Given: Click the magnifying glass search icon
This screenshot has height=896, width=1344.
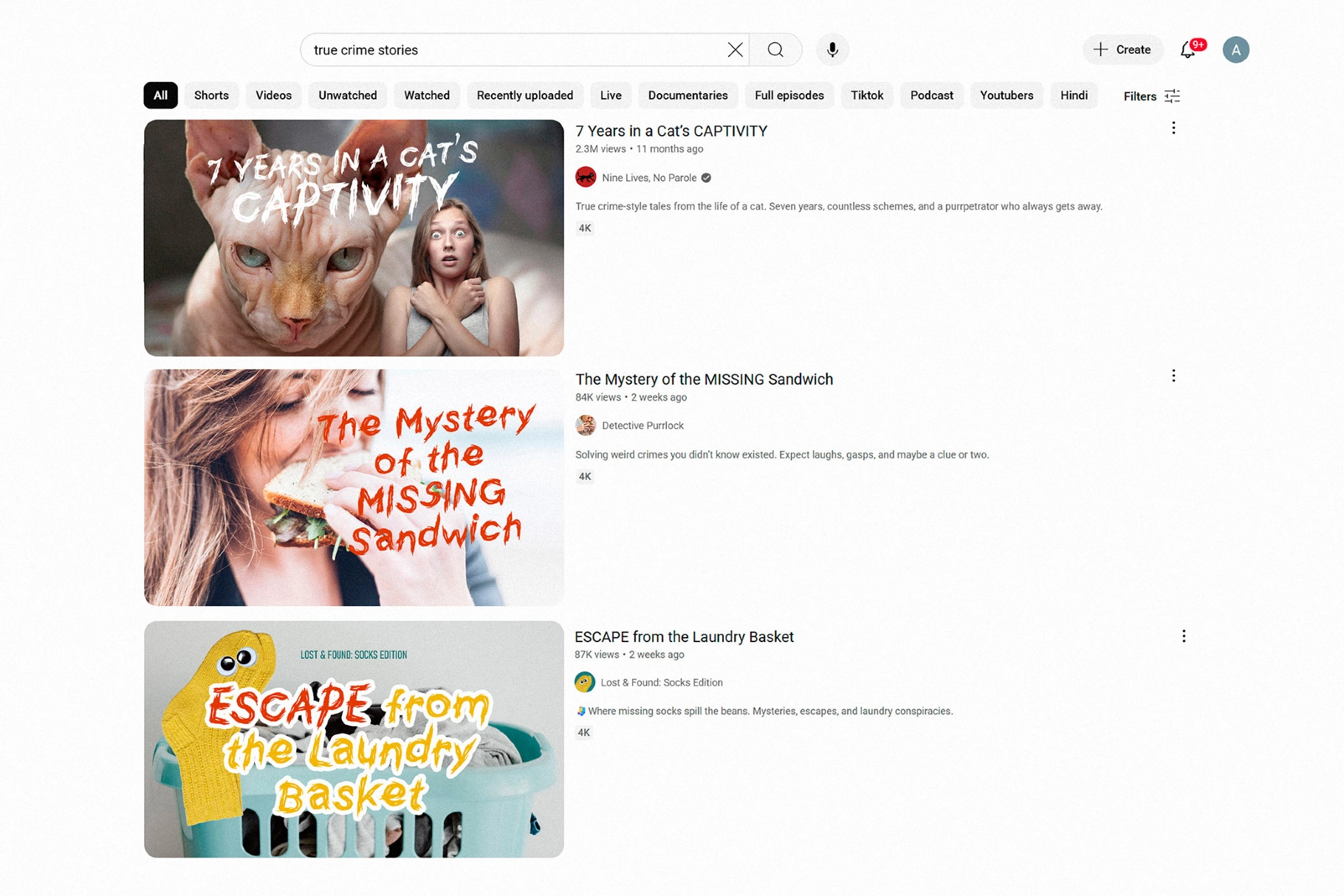Looking at the screenshot, I should (775, 50).
